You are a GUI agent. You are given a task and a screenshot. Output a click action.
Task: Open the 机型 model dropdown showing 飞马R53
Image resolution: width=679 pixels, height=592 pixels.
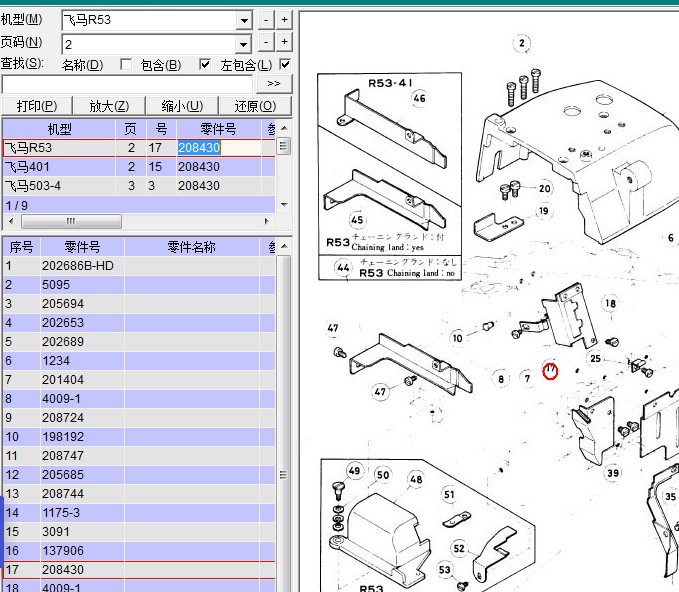tap(244, 20)
